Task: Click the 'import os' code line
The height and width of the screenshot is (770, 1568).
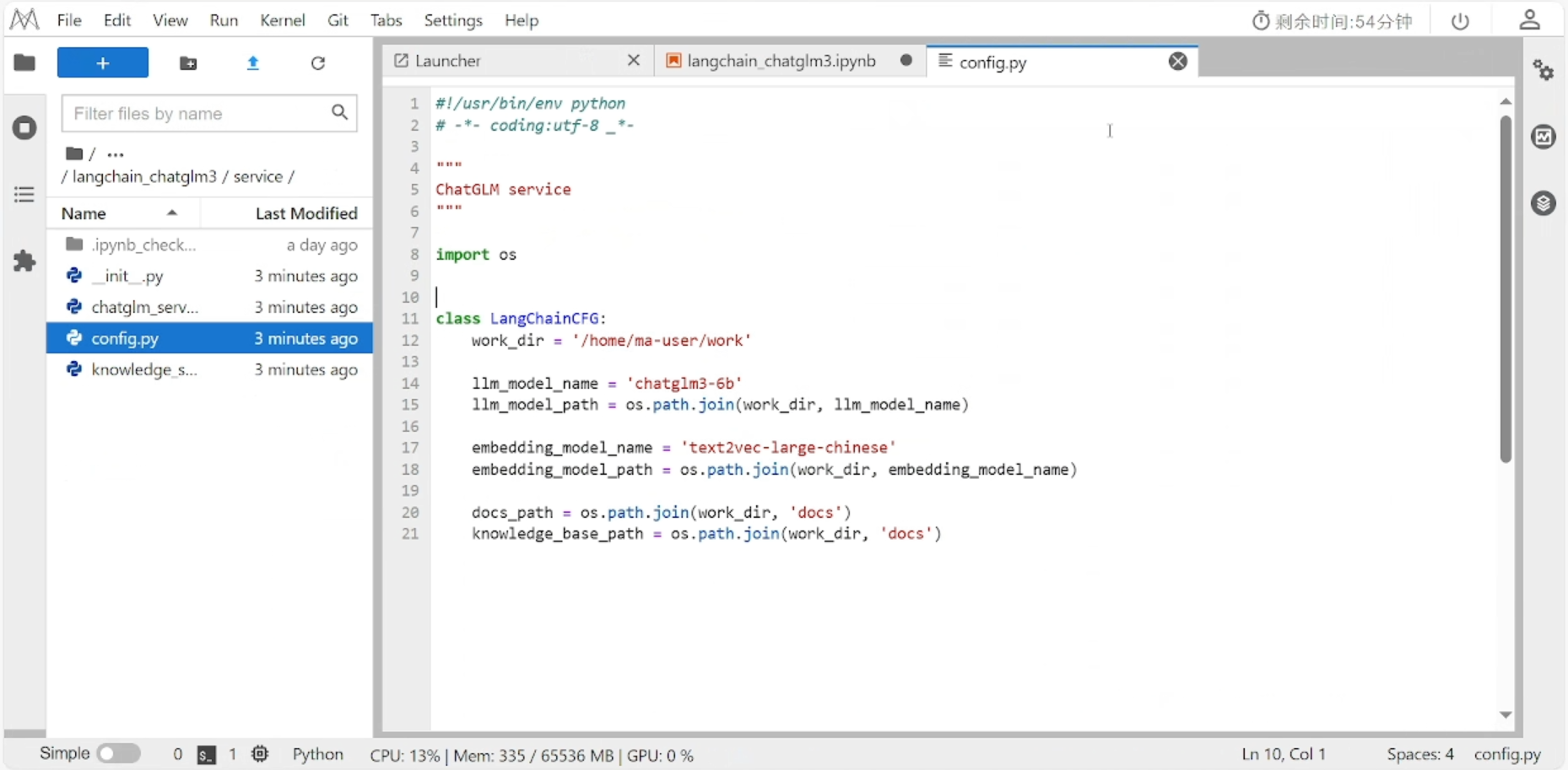Action: 476,255
